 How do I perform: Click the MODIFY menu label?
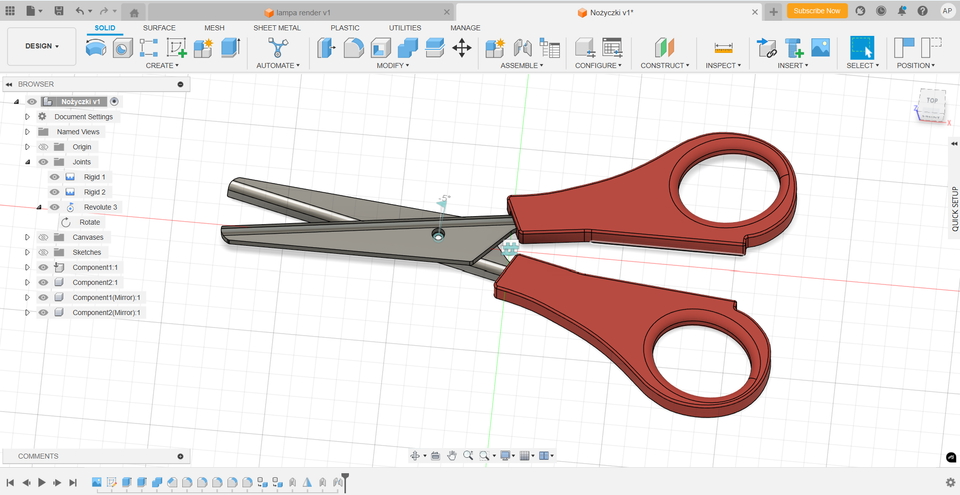392,66
